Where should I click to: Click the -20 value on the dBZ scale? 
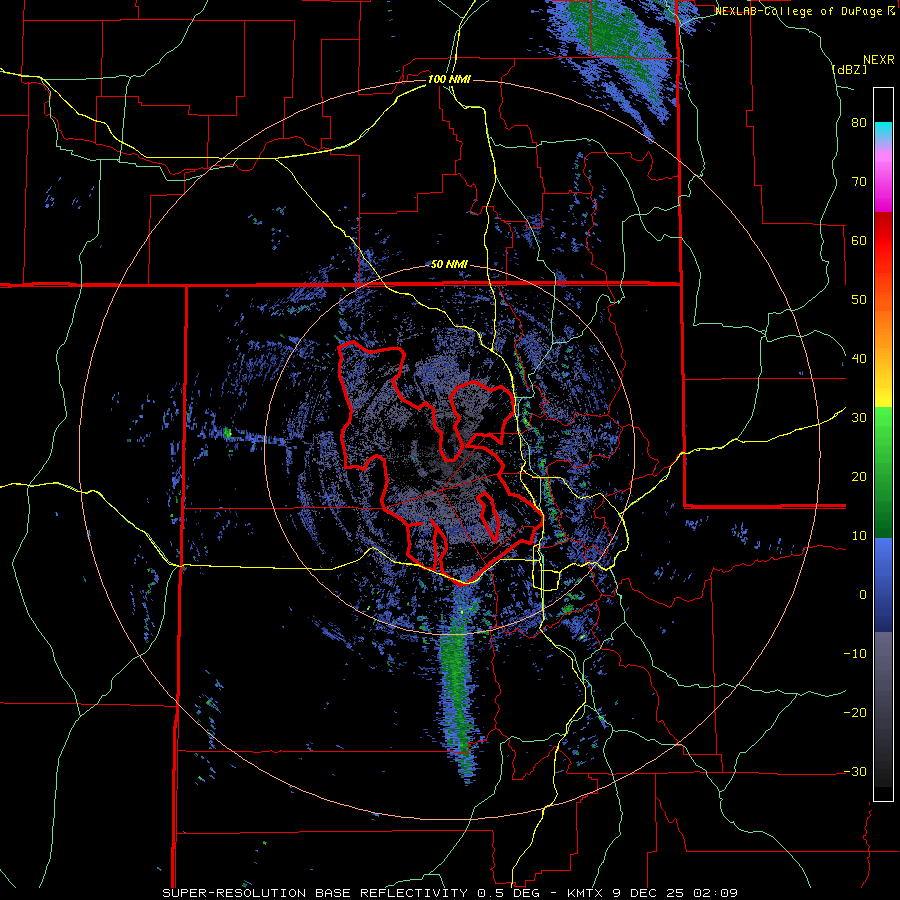point(855,713)
